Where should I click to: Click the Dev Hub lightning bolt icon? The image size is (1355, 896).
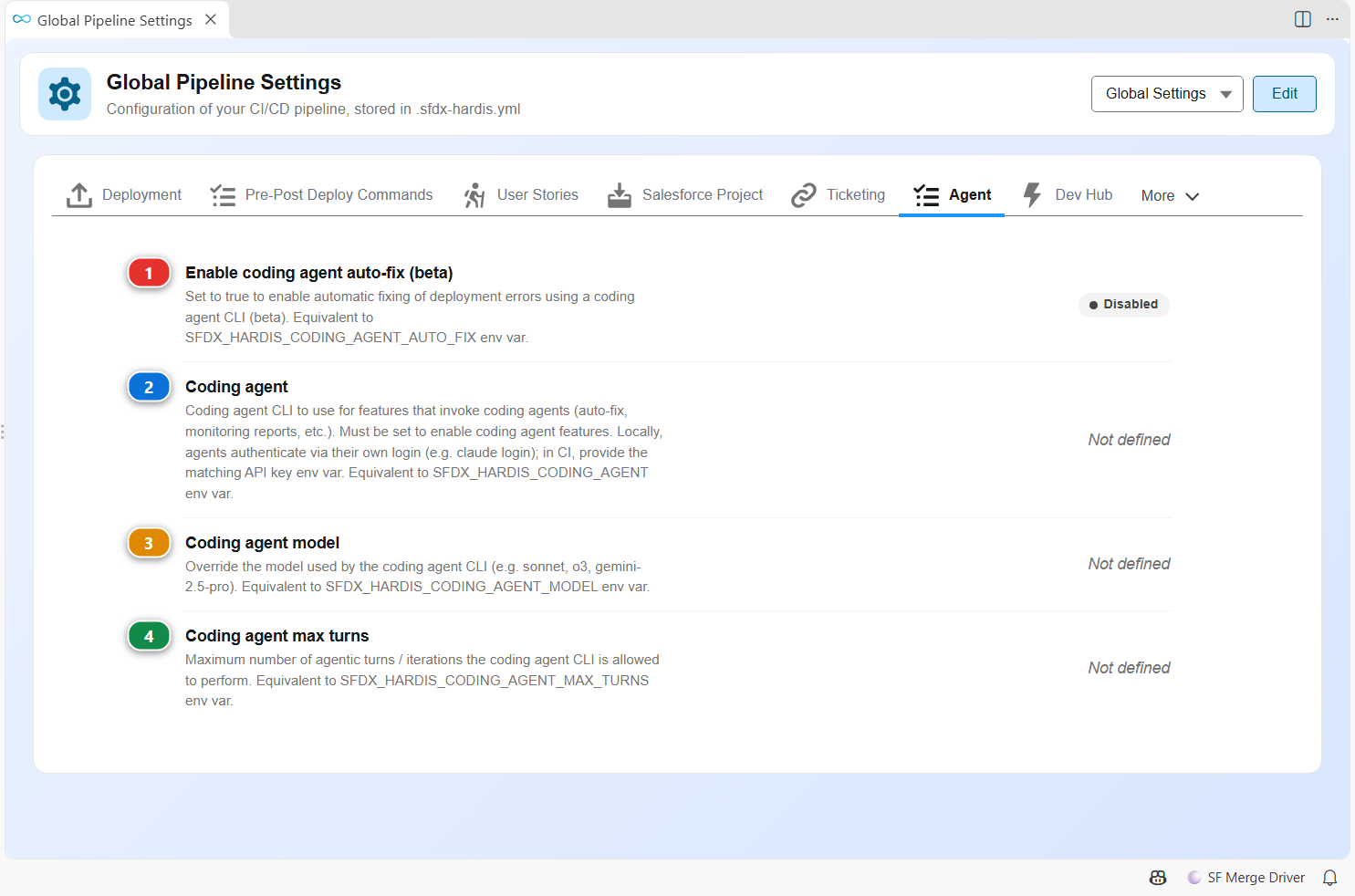tap(1032, 195)
